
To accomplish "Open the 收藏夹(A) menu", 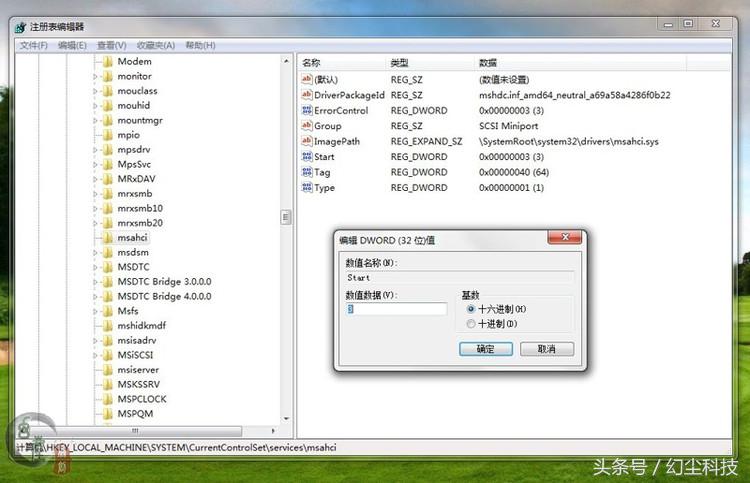I will [155, 45].
